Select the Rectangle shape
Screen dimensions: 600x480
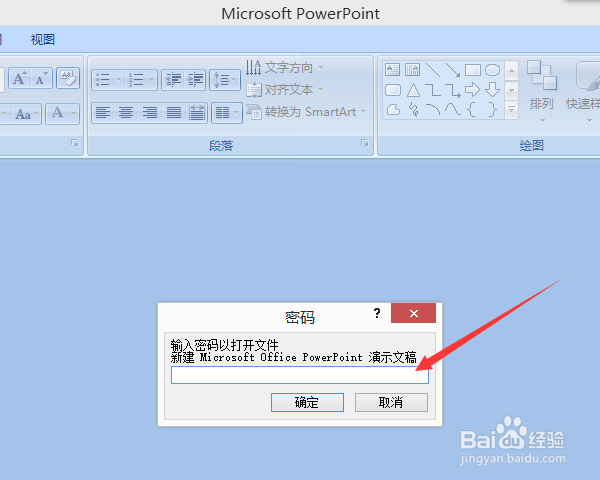pos(473,70)
